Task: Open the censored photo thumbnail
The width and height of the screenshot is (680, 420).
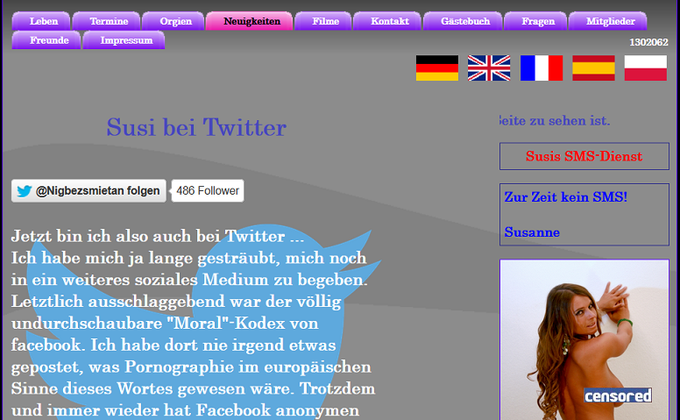Action: tap(584, 340)
